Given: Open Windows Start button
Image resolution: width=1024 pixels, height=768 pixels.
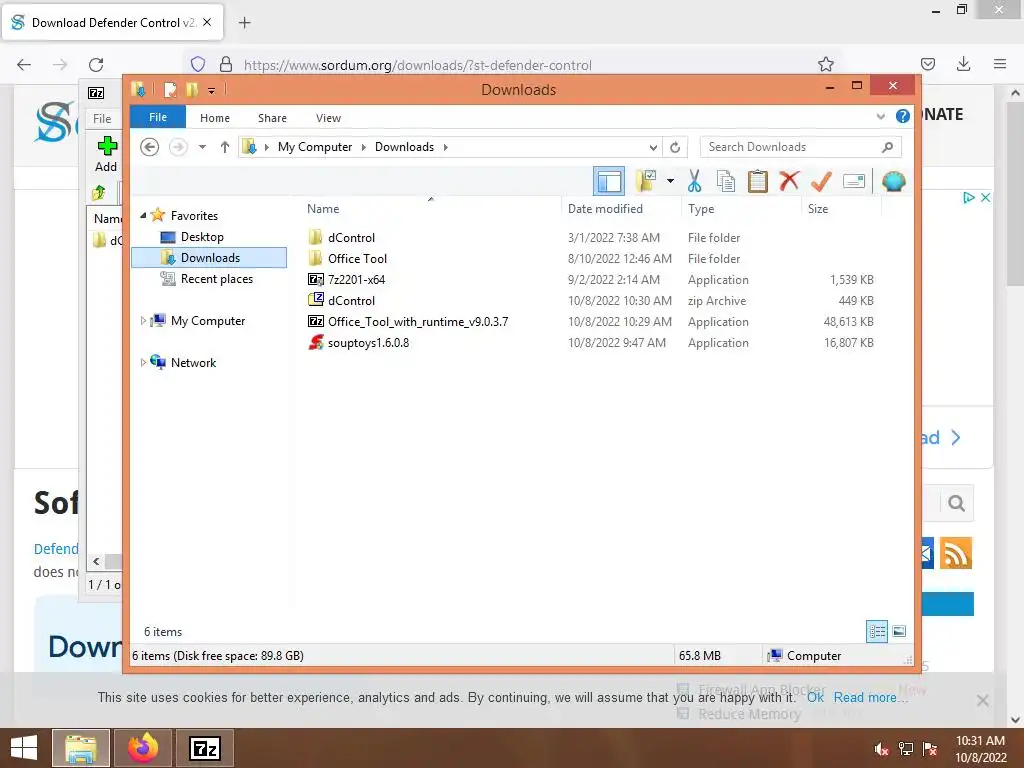Looking at the screenshot, I should 24,748.
